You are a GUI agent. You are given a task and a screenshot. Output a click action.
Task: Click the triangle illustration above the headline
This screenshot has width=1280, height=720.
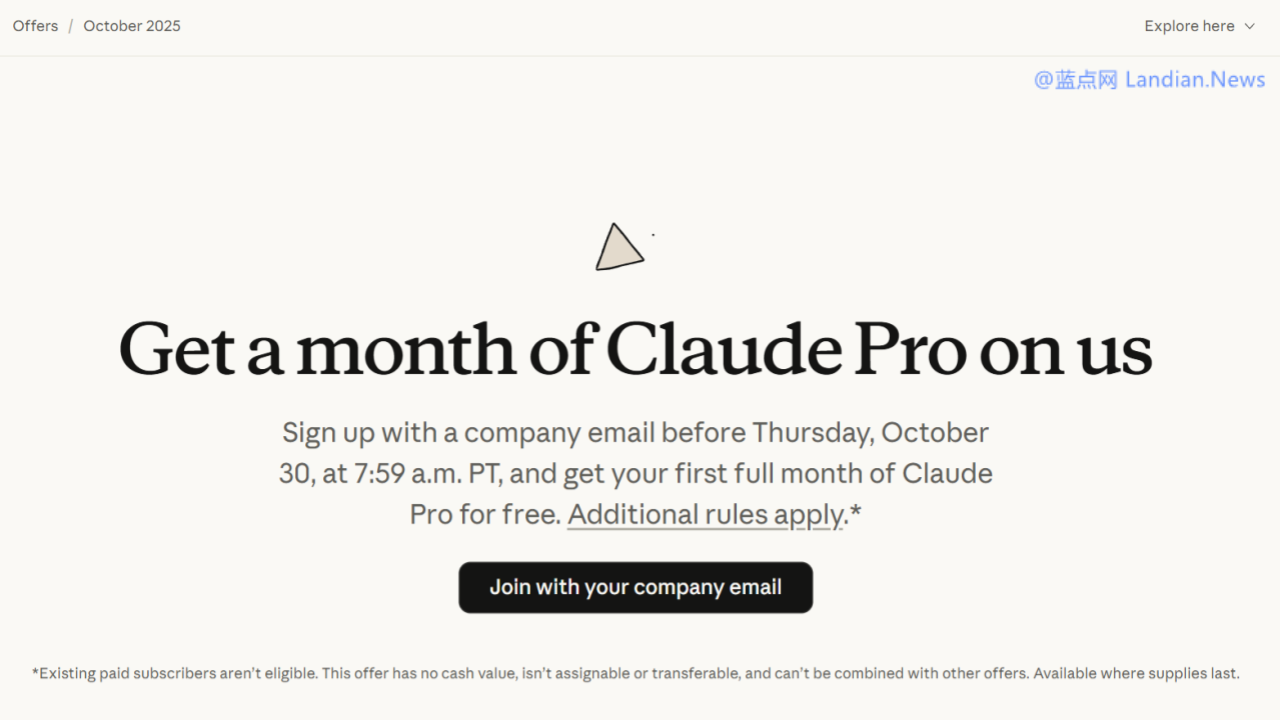tap(618, 247)
